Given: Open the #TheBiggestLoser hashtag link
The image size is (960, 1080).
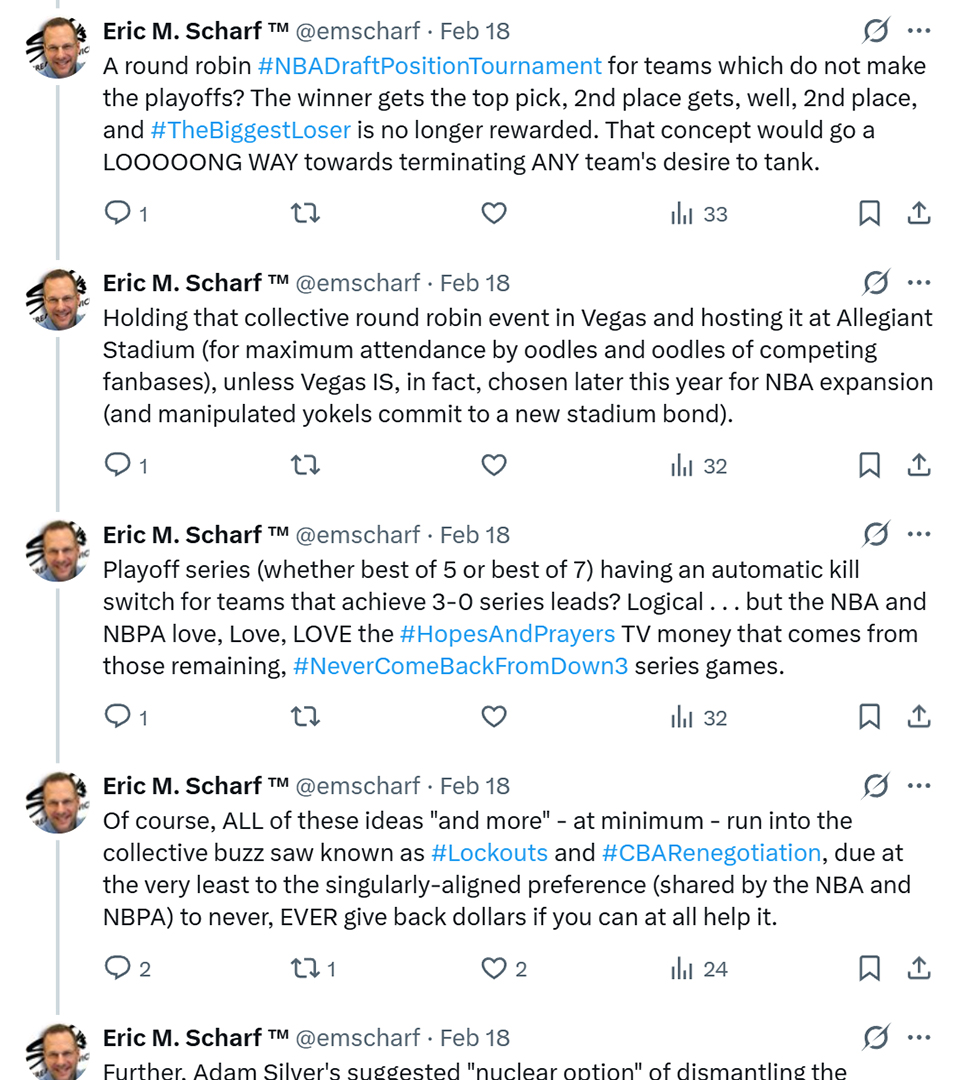Looking at the screenshot, I should 250,130.
